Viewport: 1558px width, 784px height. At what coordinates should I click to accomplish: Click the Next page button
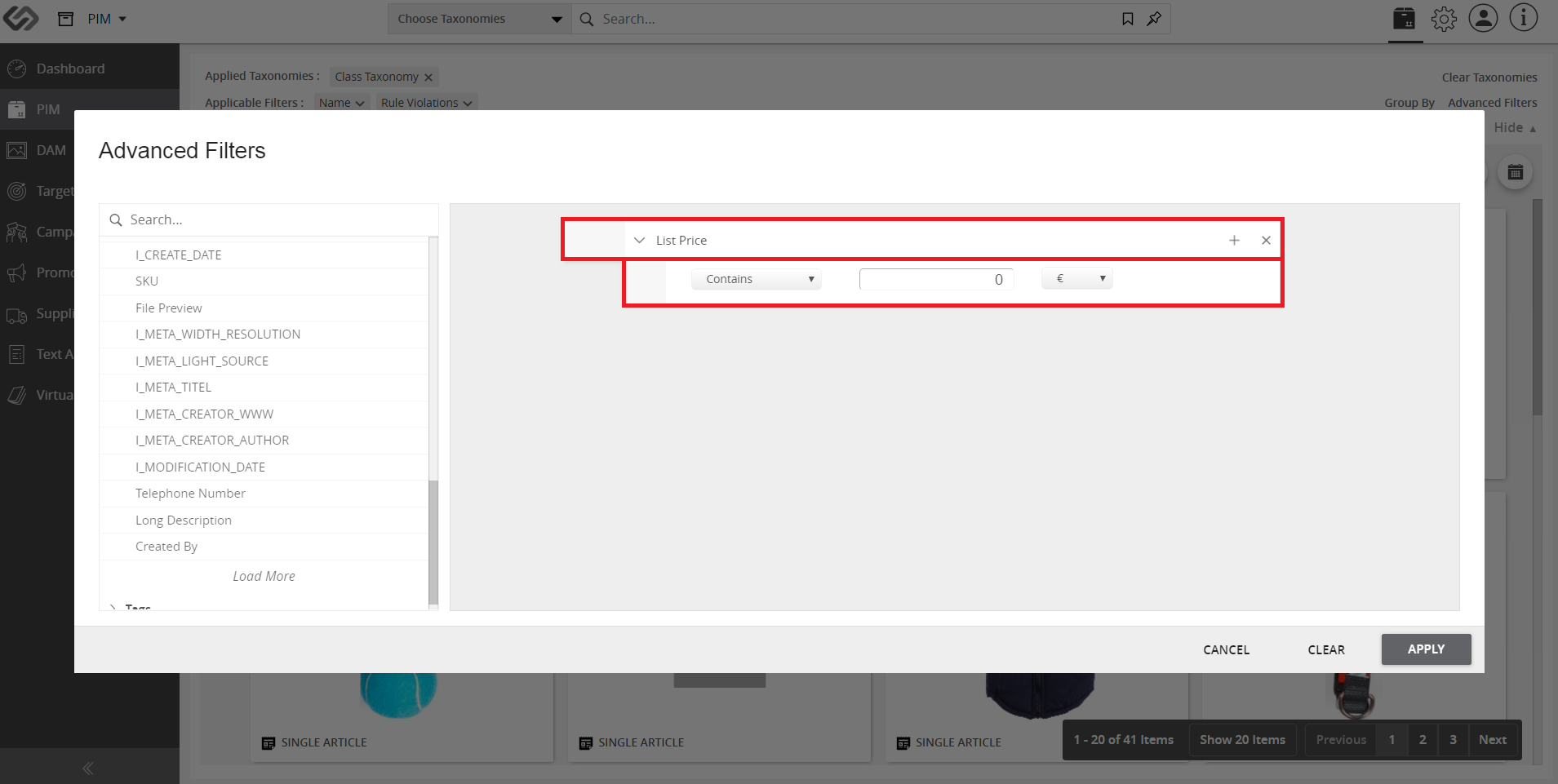pyautogui.click(x=1493, y=740)
